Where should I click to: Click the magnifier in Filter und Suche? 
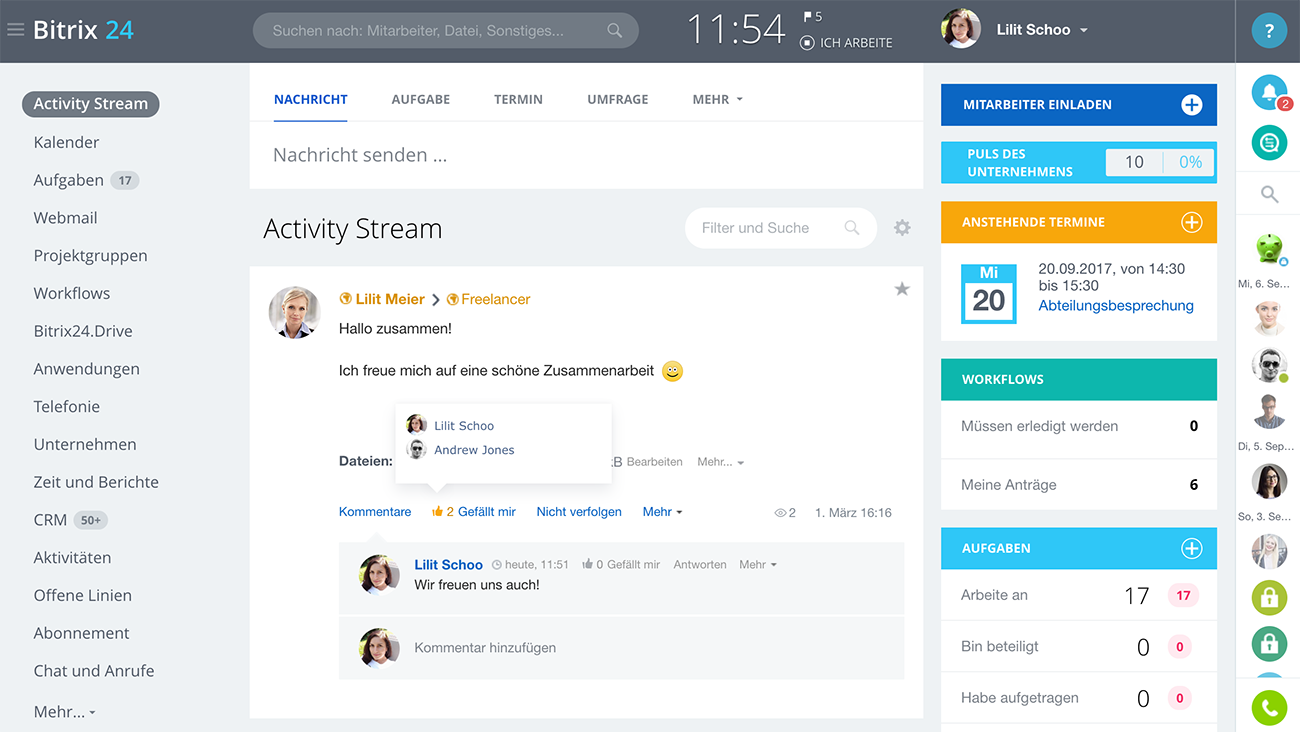click(852, 228)
